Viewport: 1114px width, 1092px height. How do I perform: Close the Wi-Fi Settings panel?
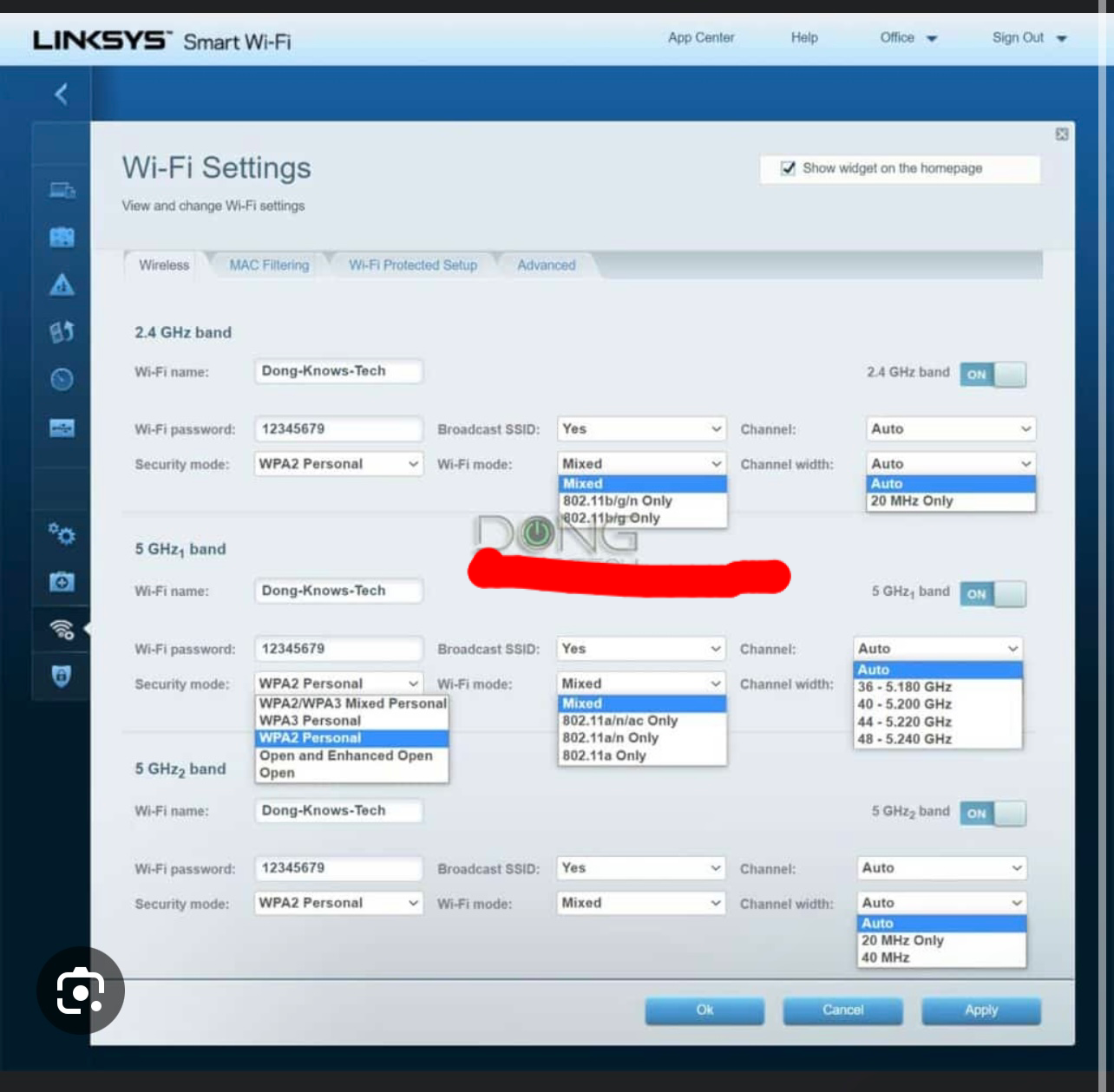1062,134
